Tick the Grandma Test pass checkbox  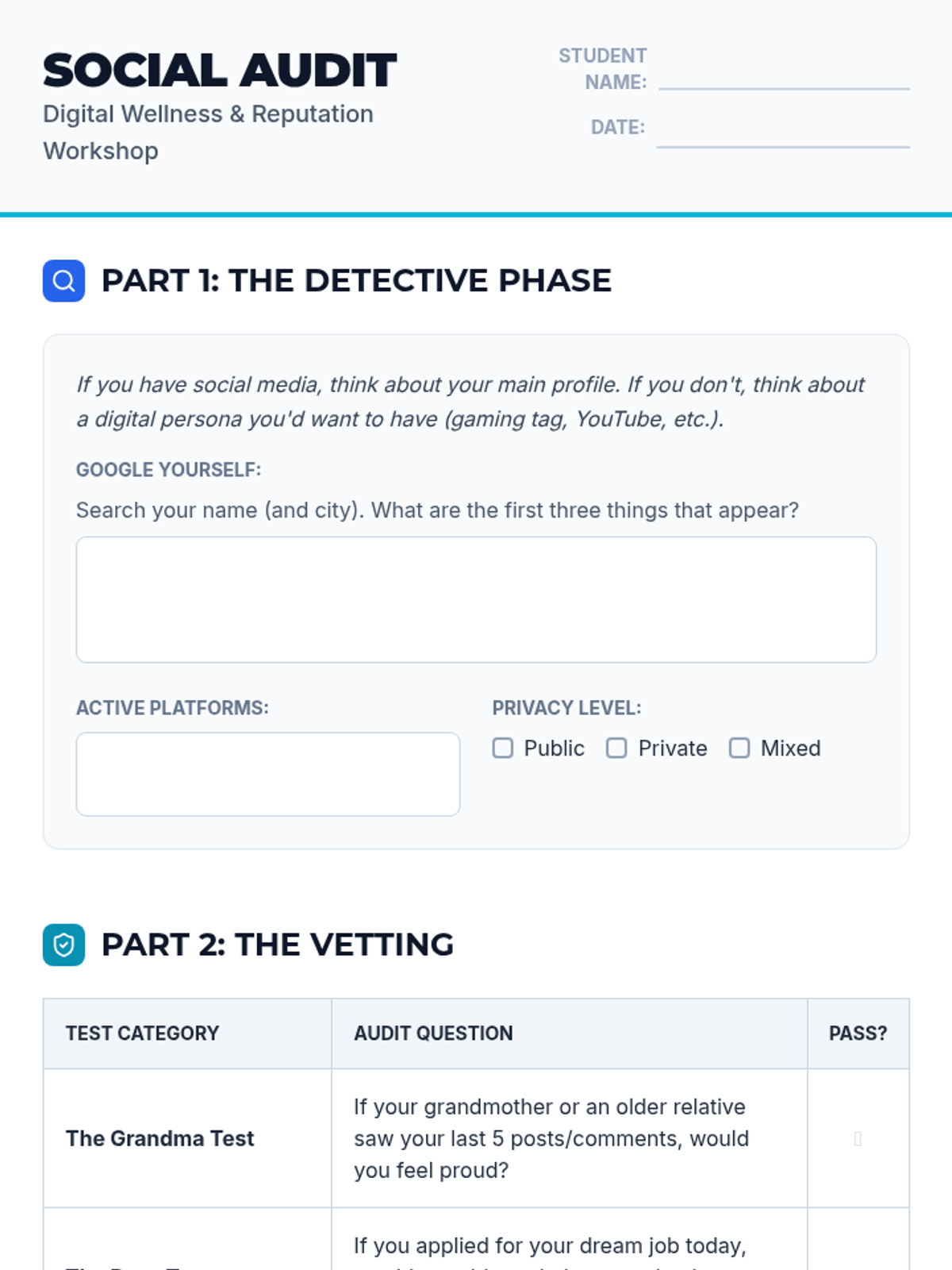tap(858, 1139)
